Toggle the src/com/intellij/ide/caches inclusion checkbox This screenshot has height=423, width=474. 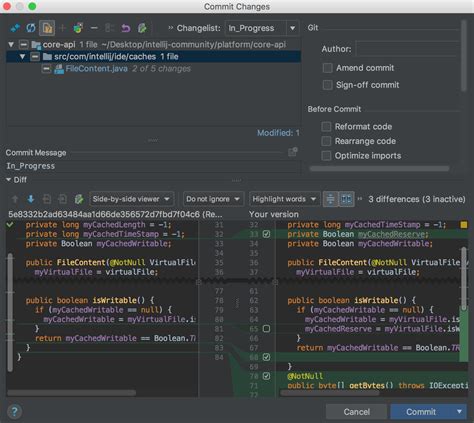click(35, 57)
